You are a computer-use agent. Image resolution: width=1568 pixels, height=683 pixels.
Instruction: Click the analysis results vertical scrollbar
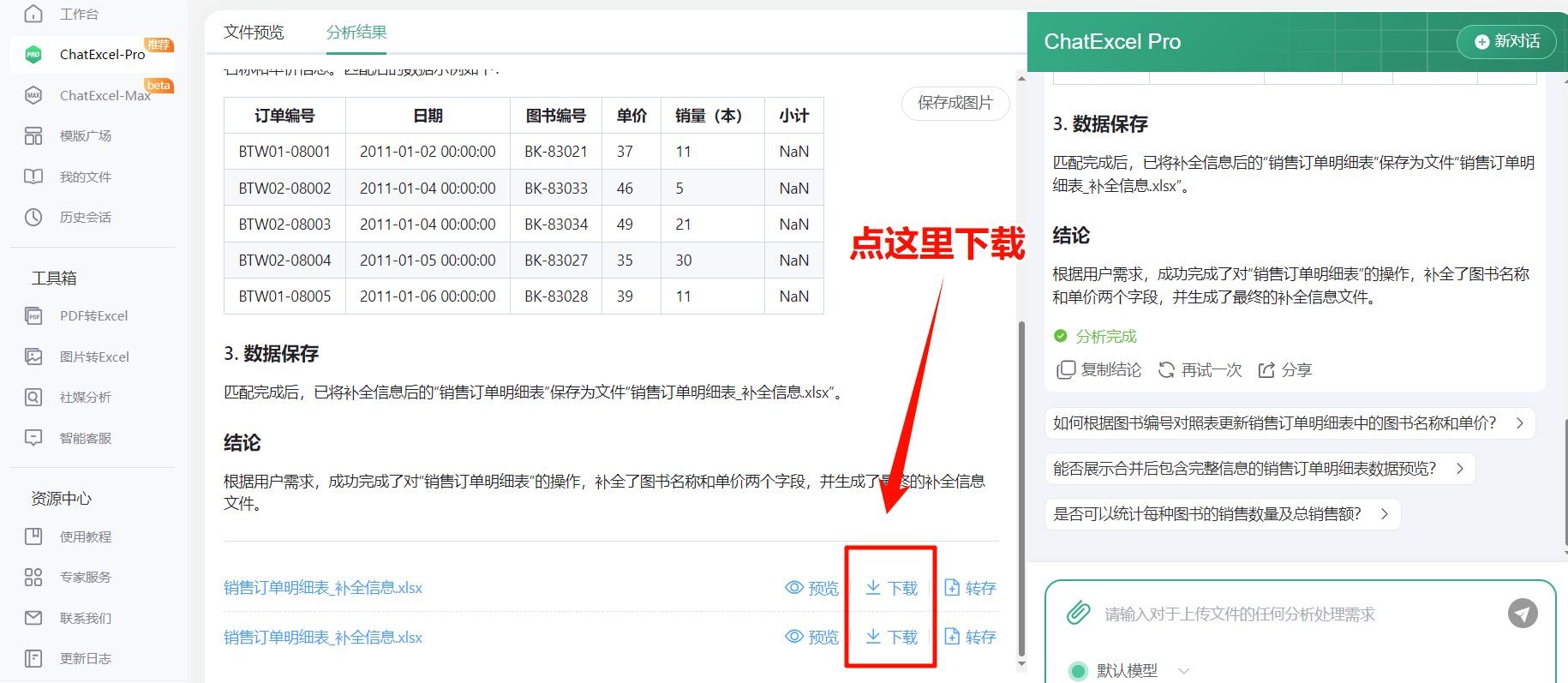1020,480
